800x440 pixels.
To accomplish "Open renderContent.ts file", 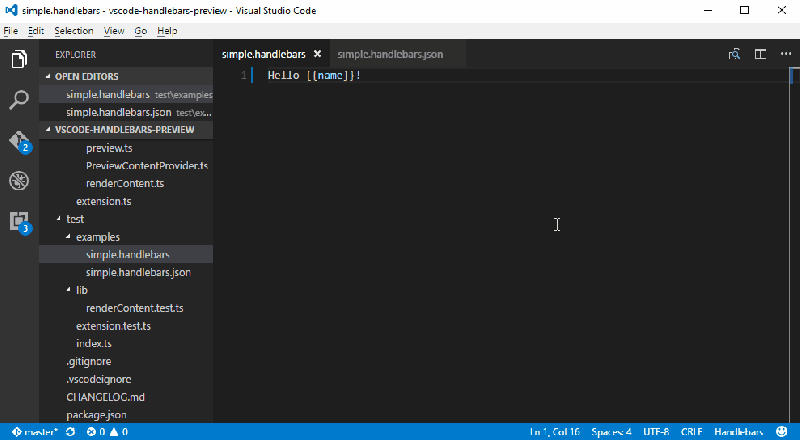I will coord(125,183).
